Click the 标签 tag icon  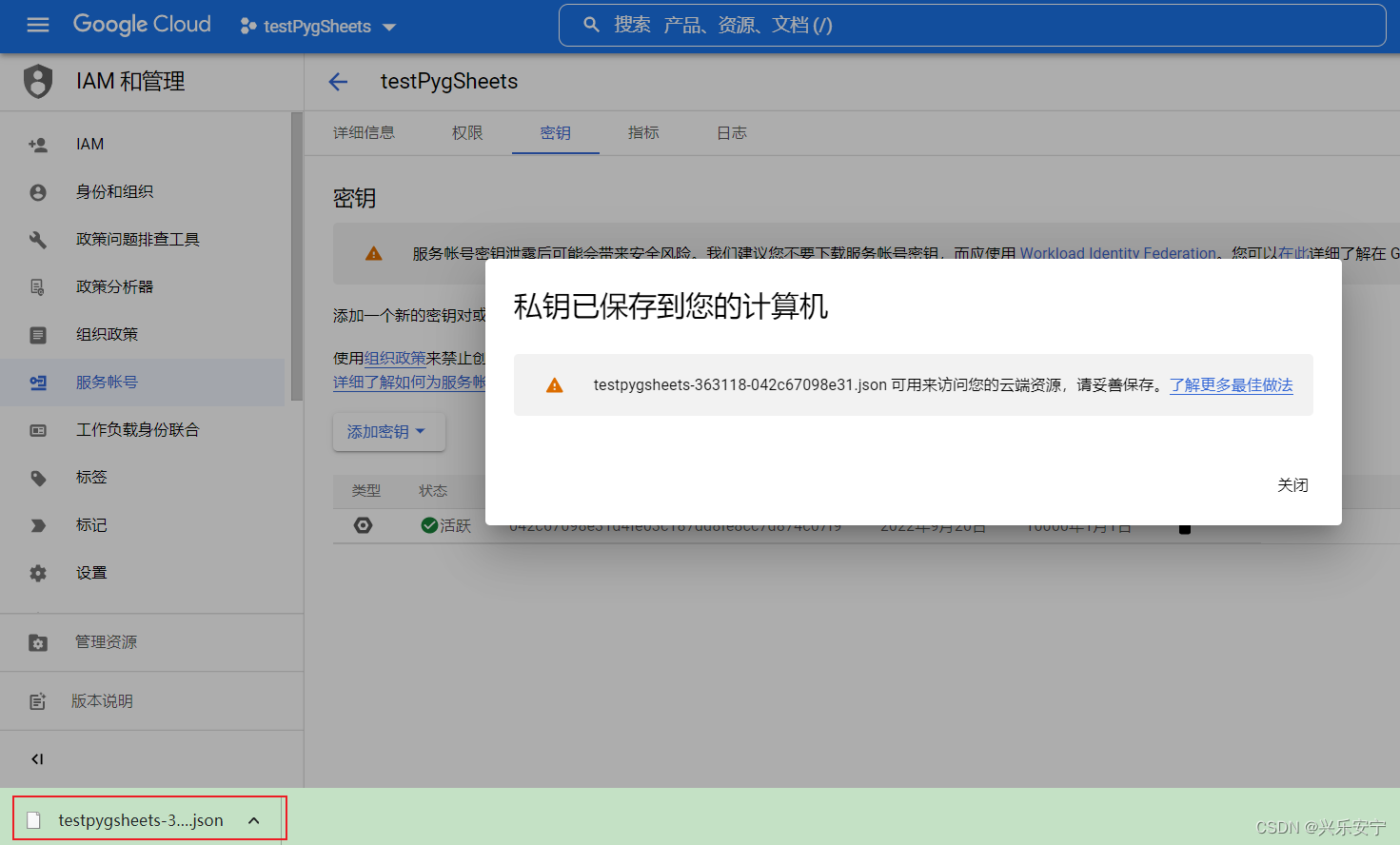pyautogui.click(x=38, y=477)
